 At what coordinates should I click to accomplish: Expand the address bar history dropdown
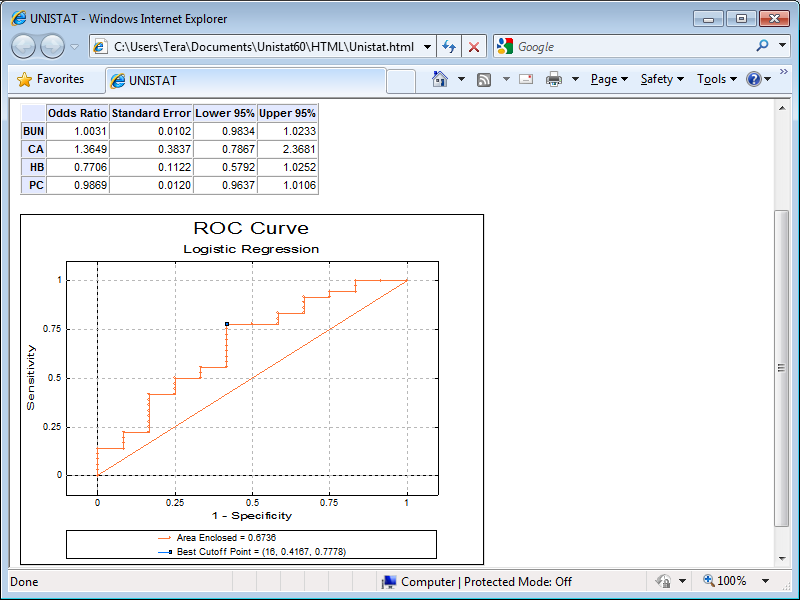[428, 47]
